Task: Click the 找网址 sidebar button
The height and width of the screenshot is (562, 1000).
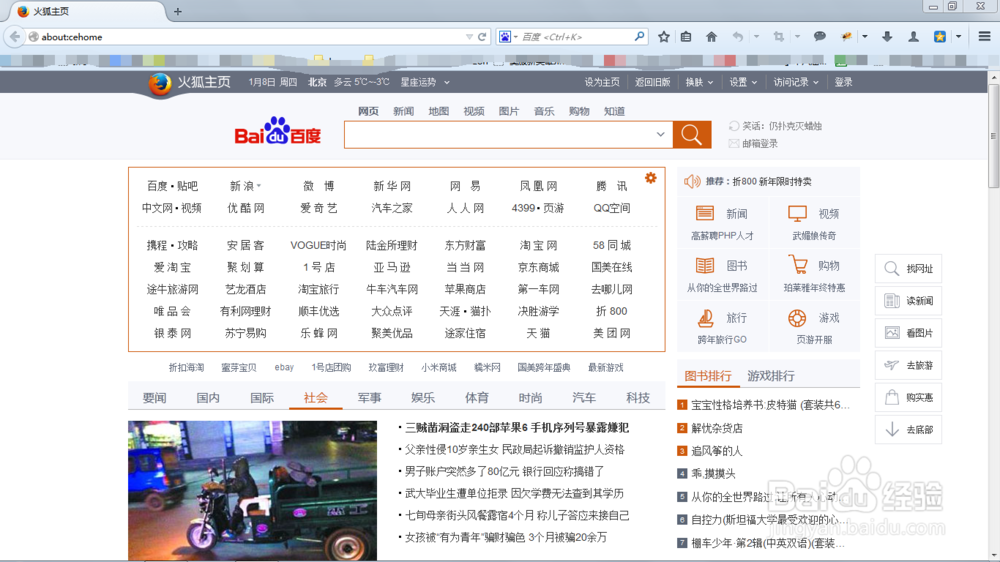Action: pos(908,269)
